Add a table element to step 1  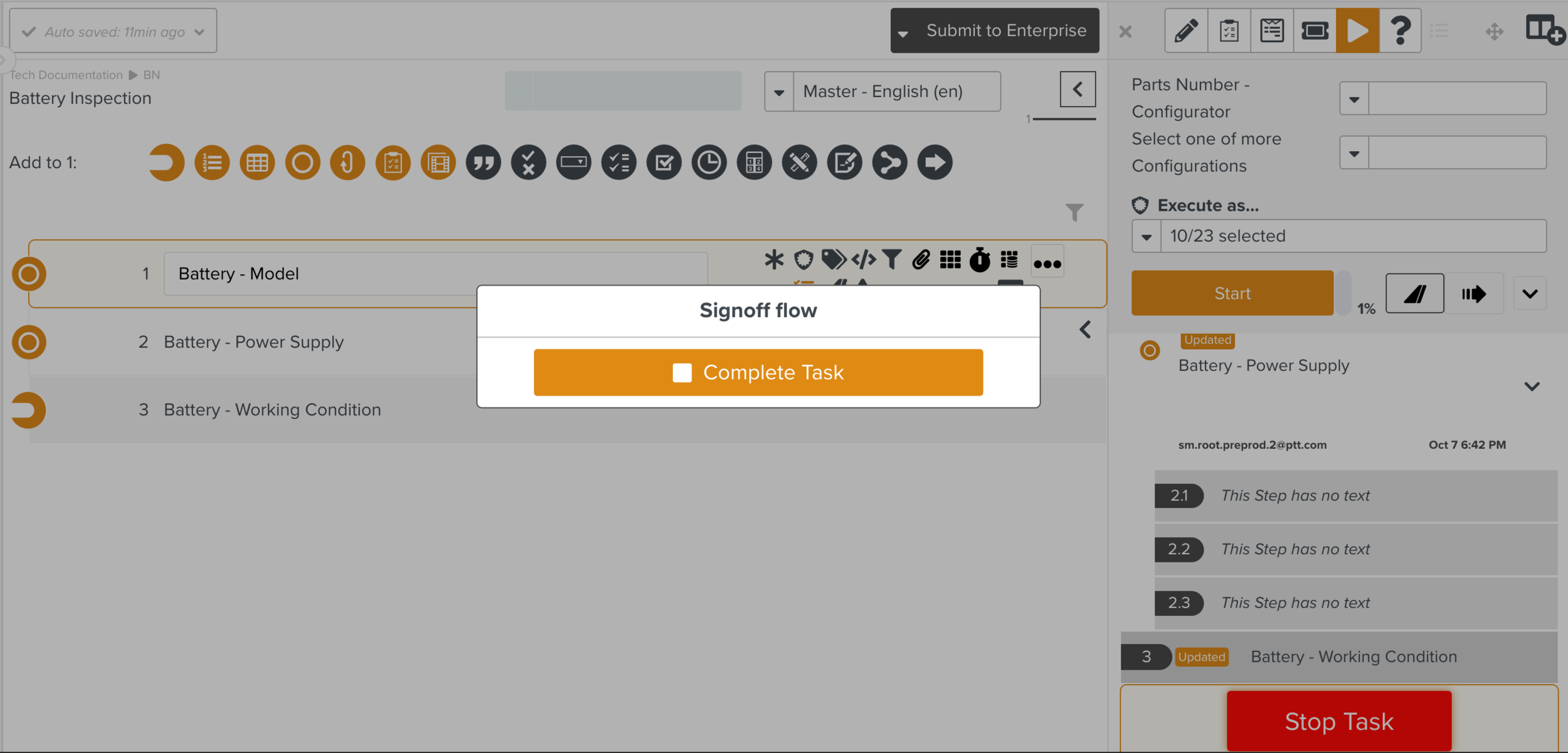click(x=257, y=162)
